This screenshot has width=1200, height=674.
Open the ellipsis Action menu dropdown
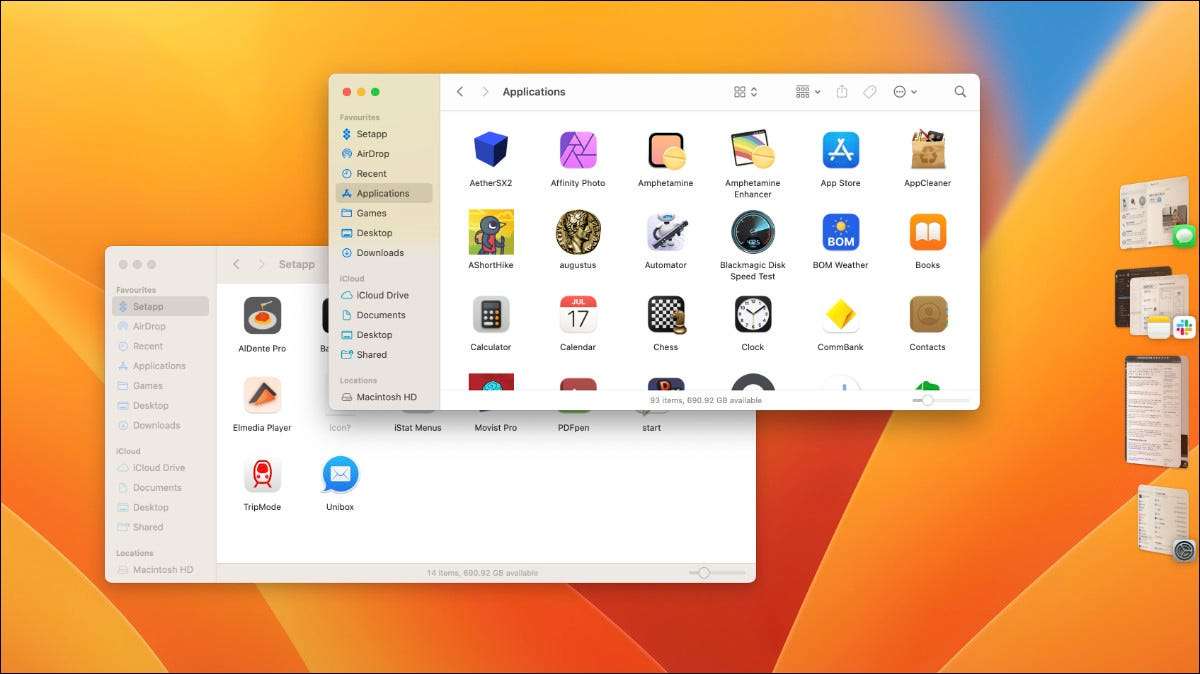tap(905, 91)
